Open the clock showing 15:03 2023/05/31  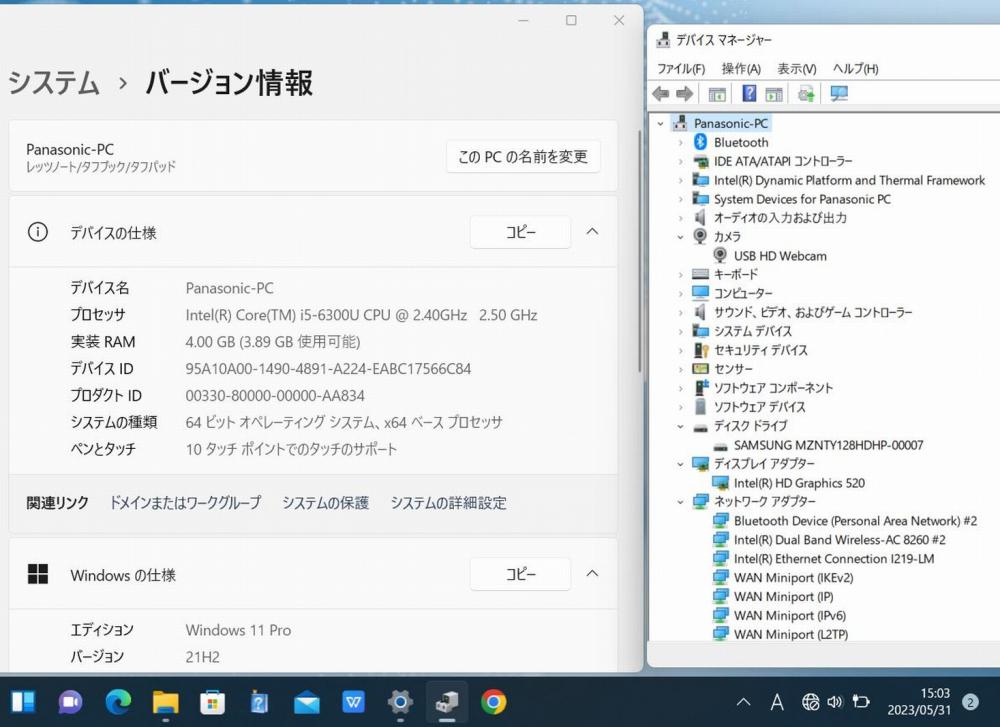918,701
